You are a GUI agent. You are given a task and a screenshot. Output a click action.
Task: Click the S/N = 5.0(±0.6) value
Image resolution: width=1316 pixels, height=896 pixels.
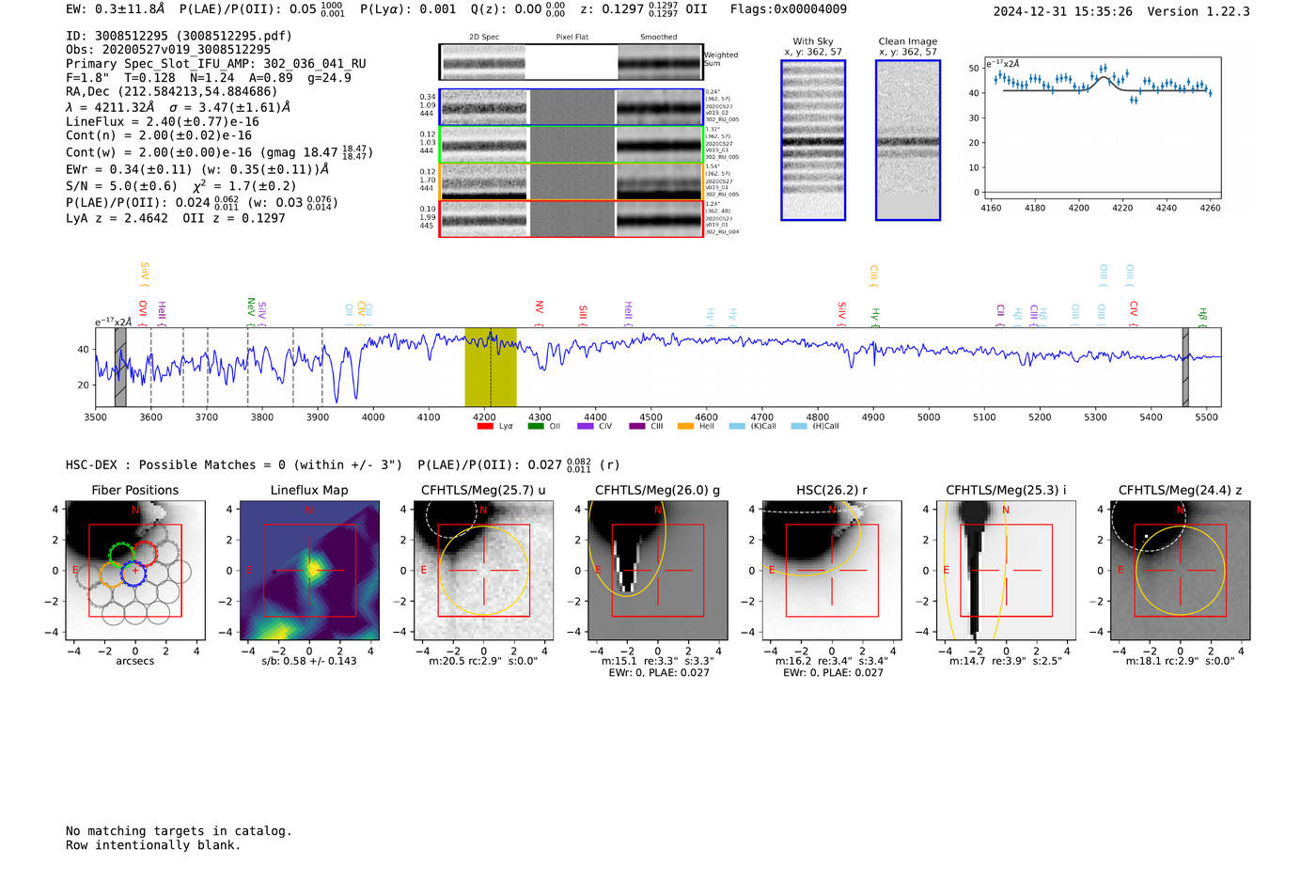[x=121, y=186]
